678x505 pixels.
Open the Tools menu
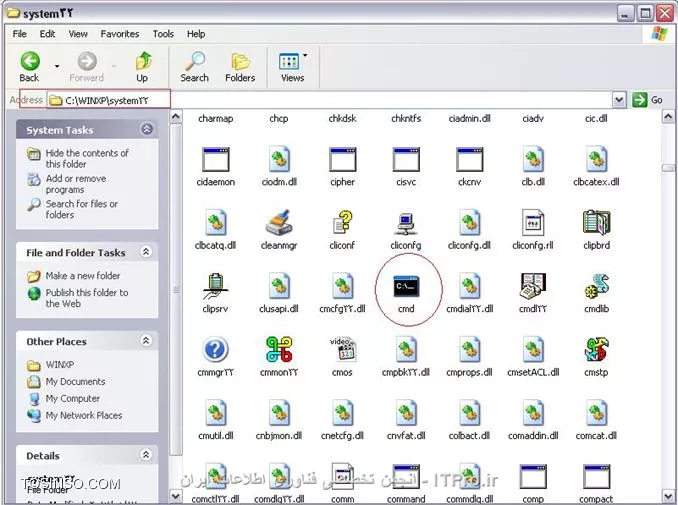163,34
